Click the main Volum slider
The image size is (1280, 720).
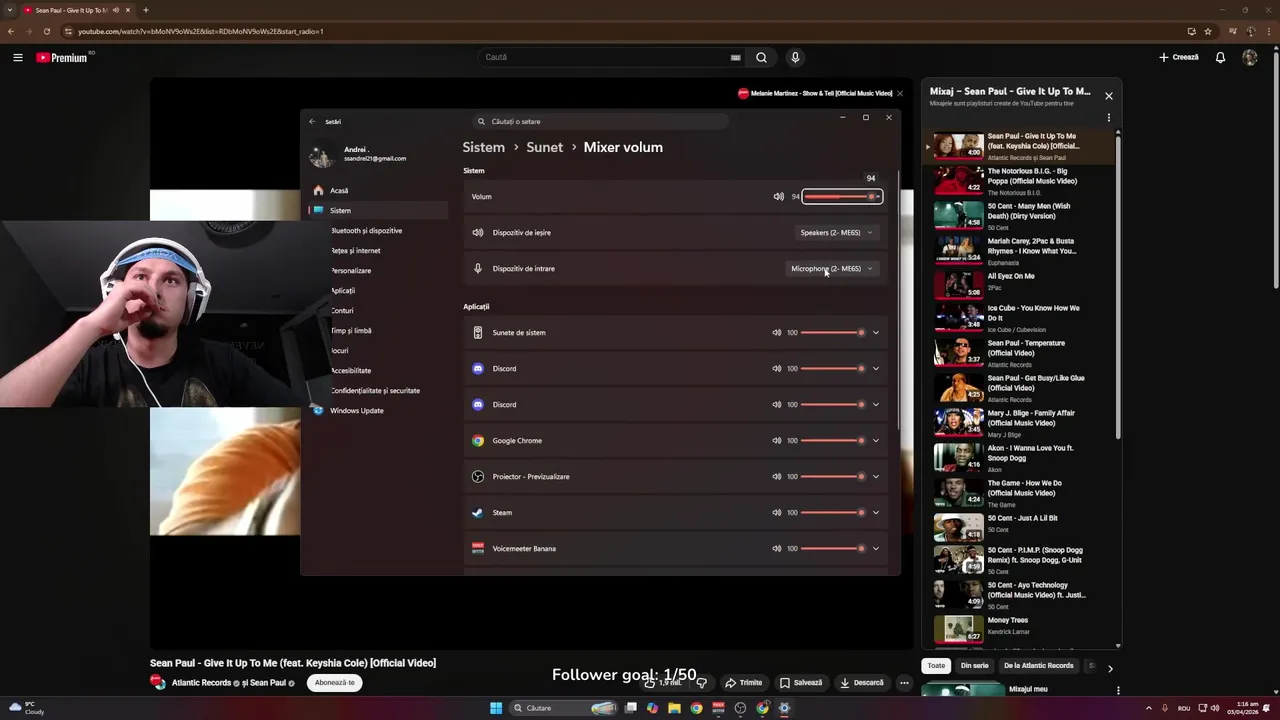click(841, 197)
